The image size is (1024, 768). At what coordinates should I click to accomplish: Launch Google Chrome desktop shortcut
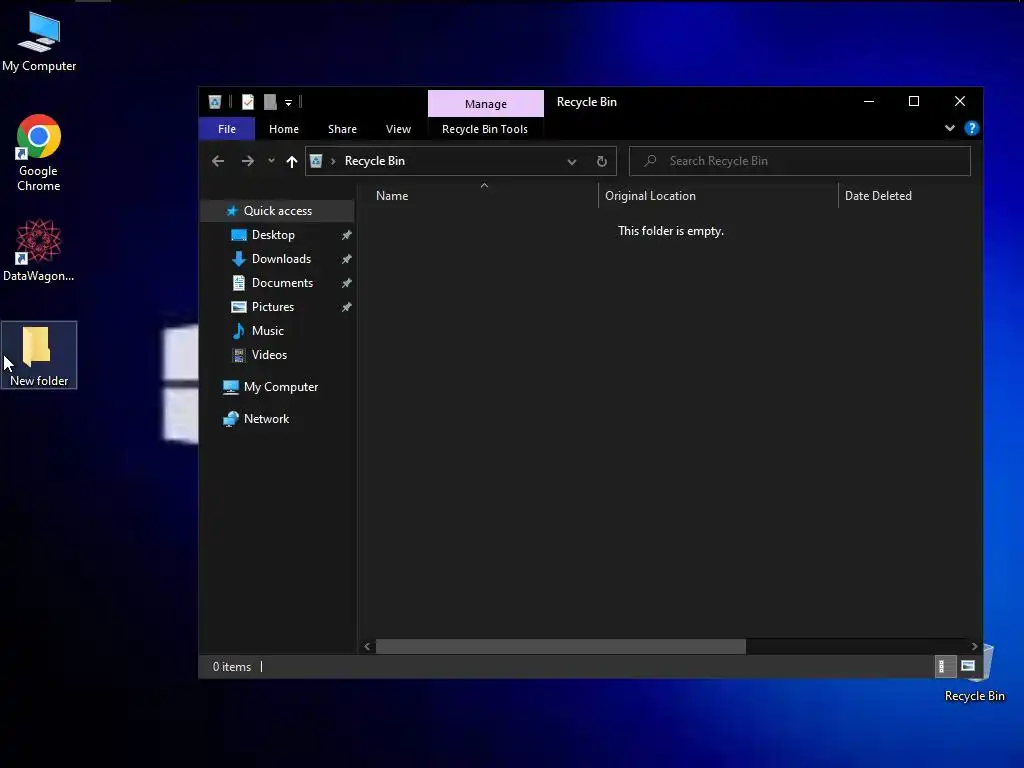point(39,153)
